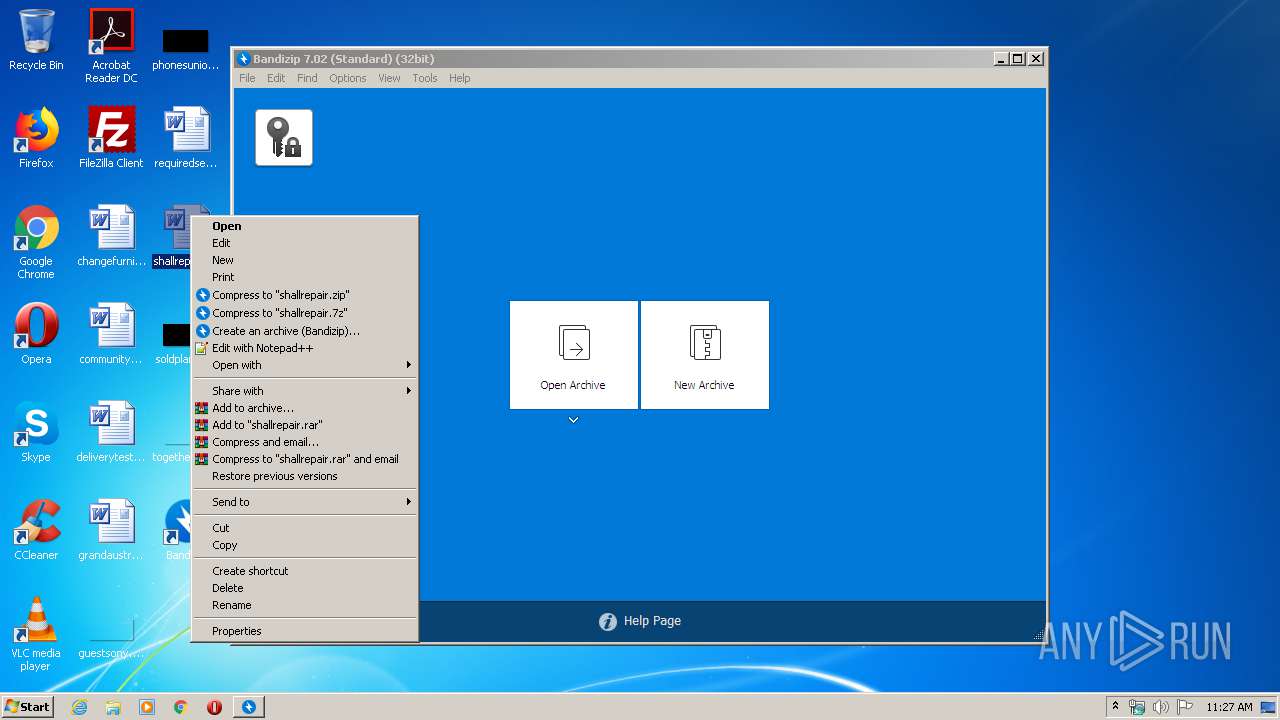Viewport: 1280px width, 720px height.
Task: Select the grandaustr Word document
Action: (x=111, y=530)
